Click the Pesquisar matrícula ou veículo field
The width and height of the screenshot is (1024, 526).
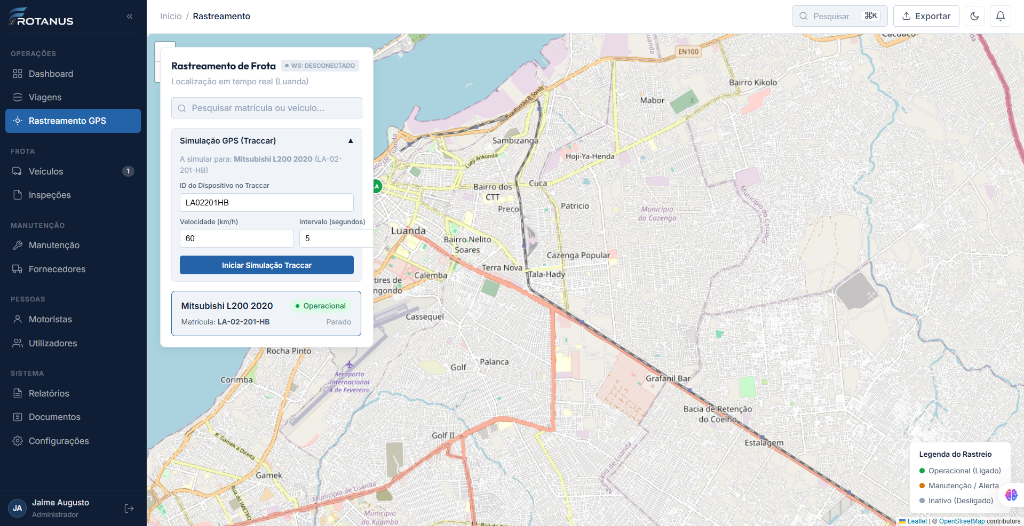(x=266, y=108)
